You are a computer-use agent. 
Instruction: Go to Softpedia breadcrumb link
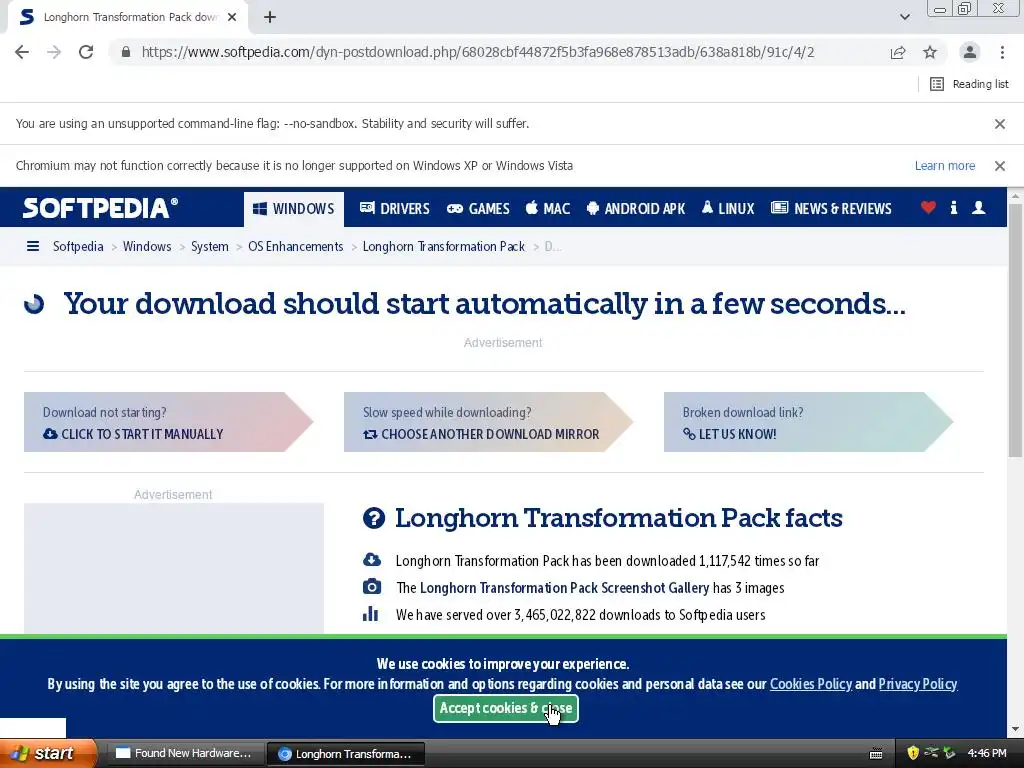(78, 246)
